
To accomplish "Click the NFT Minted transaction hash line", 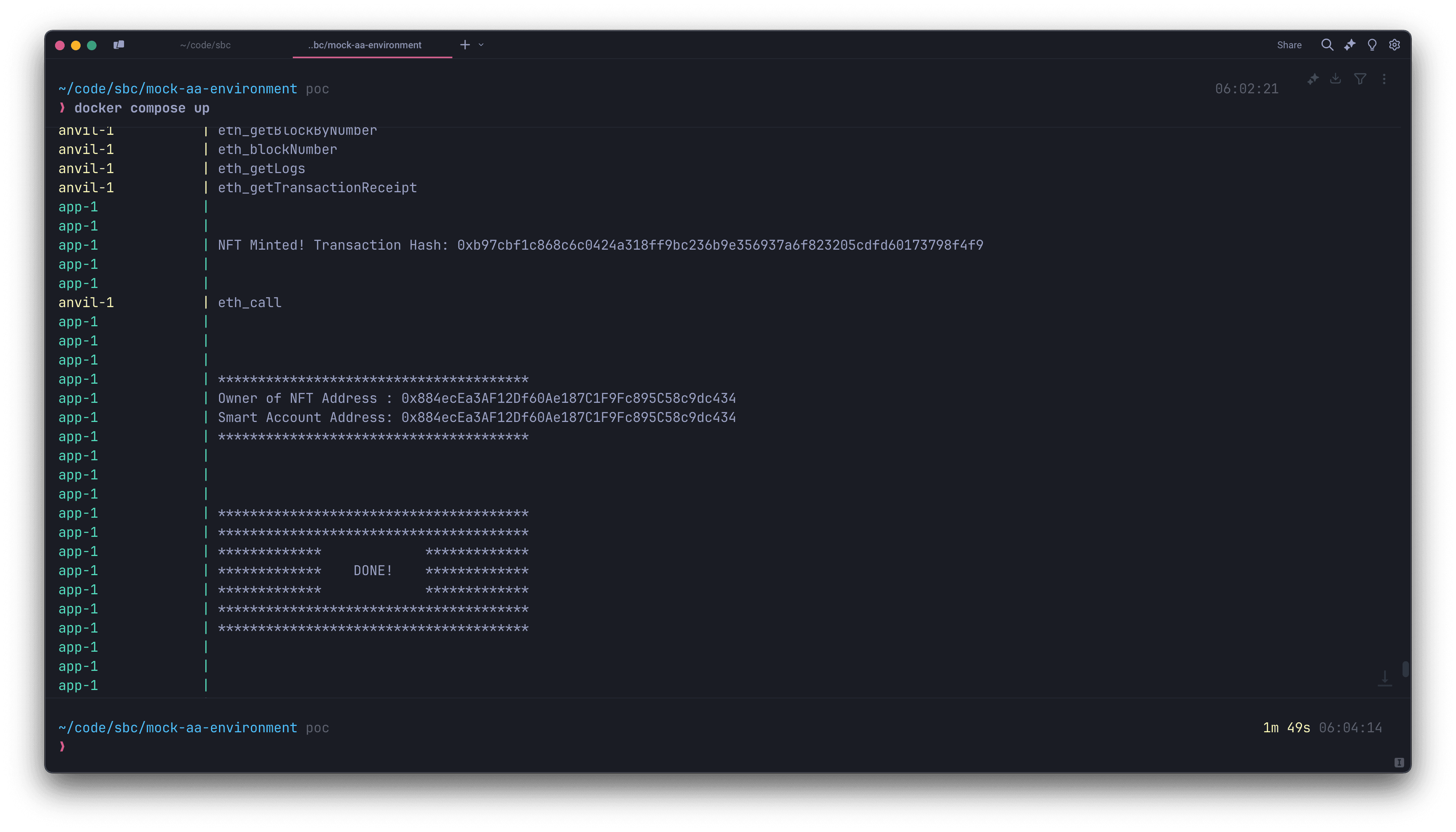I will [601, 245].
